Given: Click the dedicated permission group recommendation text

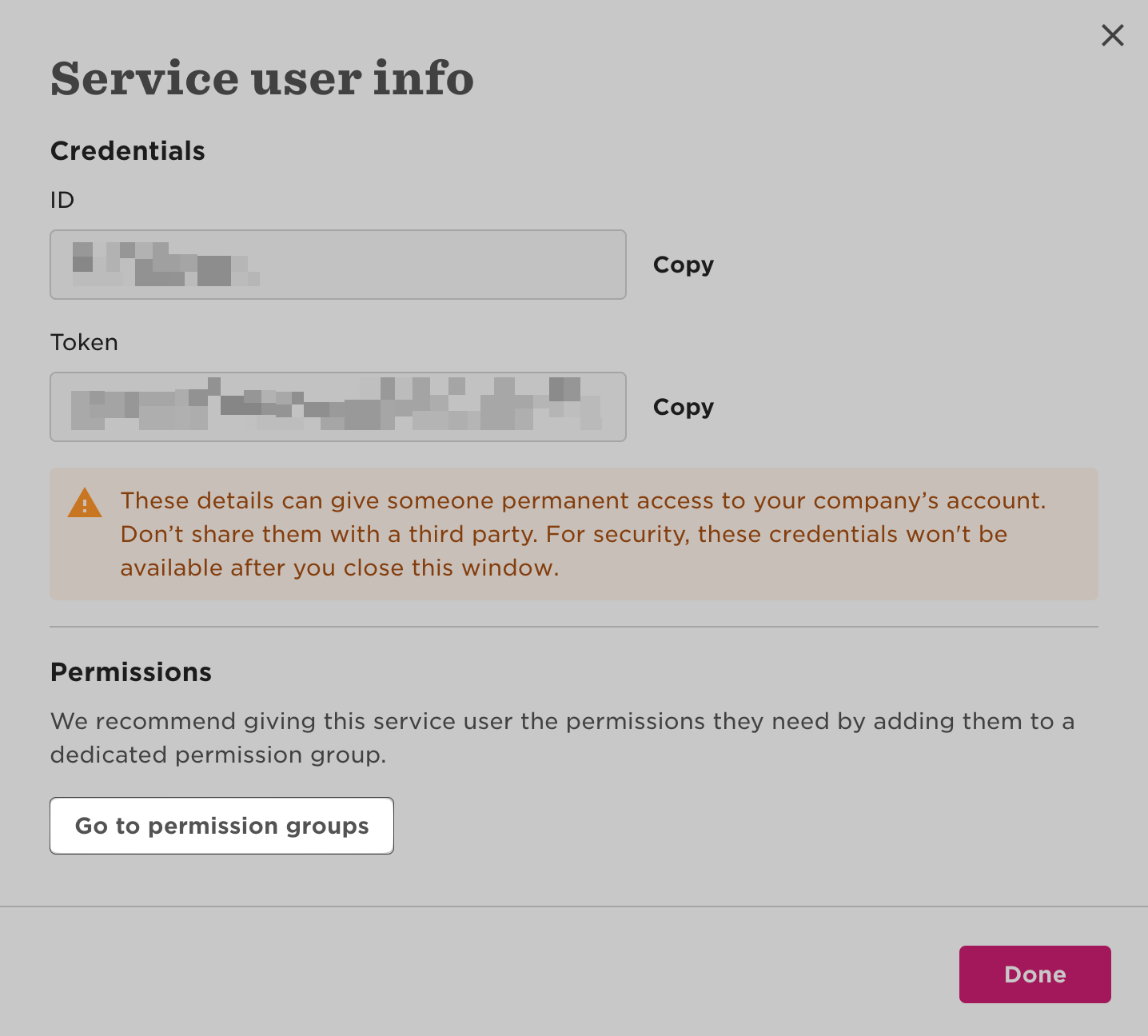Looking at the screenshot, I should 560,737.
